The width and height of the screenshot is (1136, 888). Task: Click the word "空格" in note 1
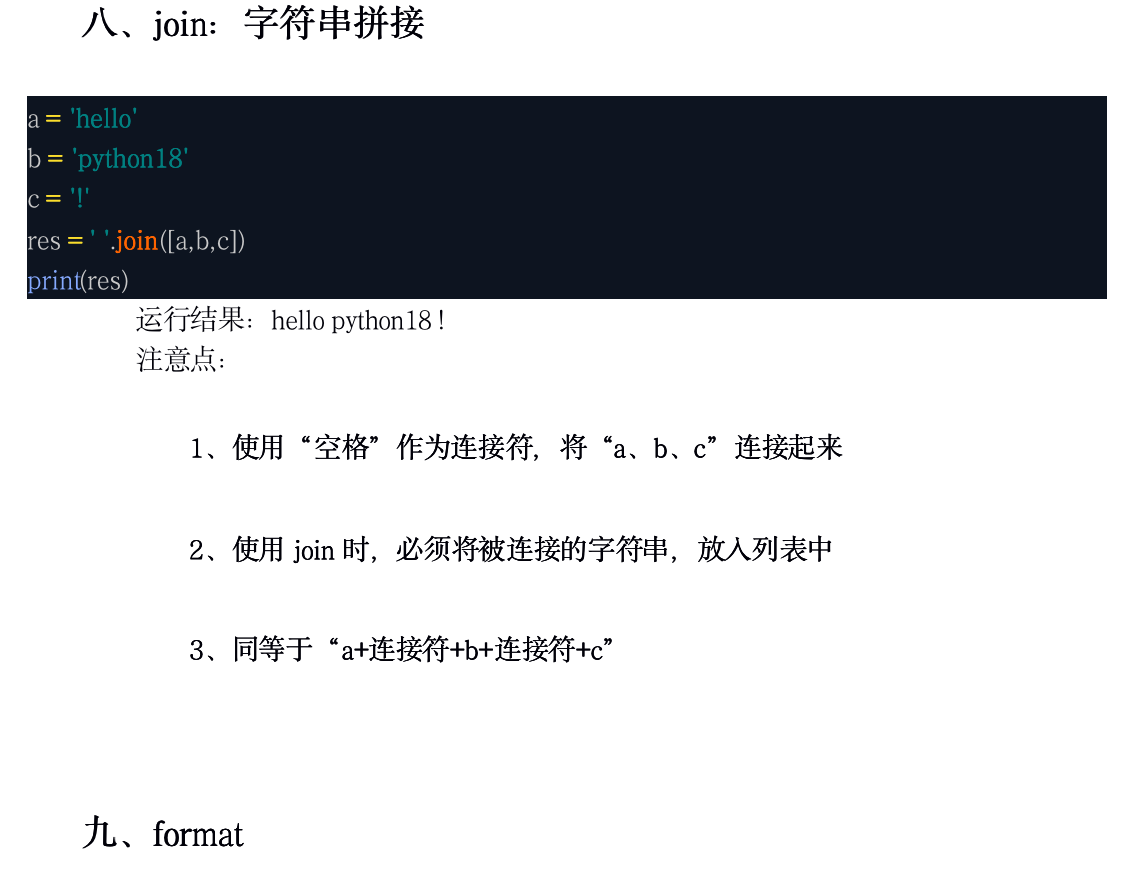(x=342, y=447)
